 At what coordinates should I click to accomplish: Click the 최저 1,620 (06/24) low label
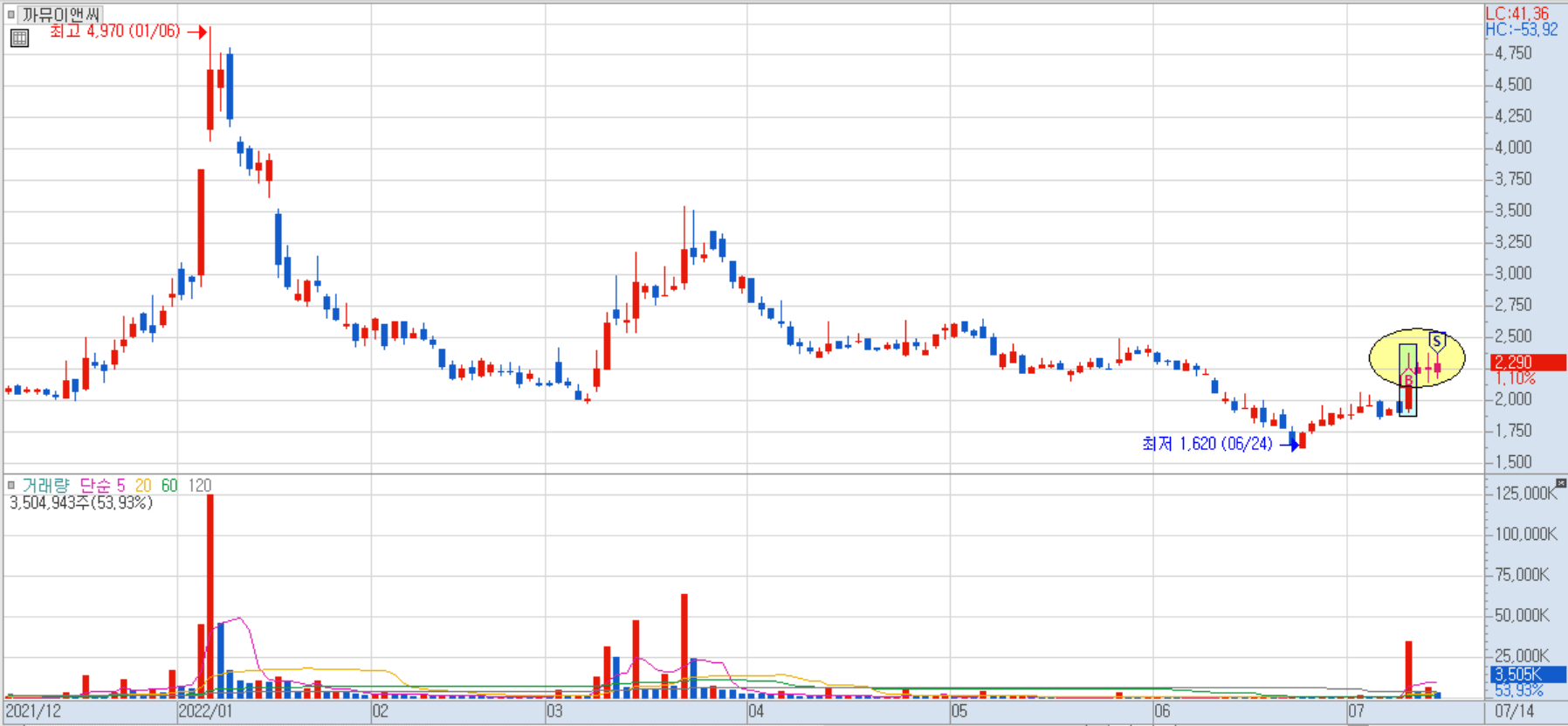(x=1207, y=444)
